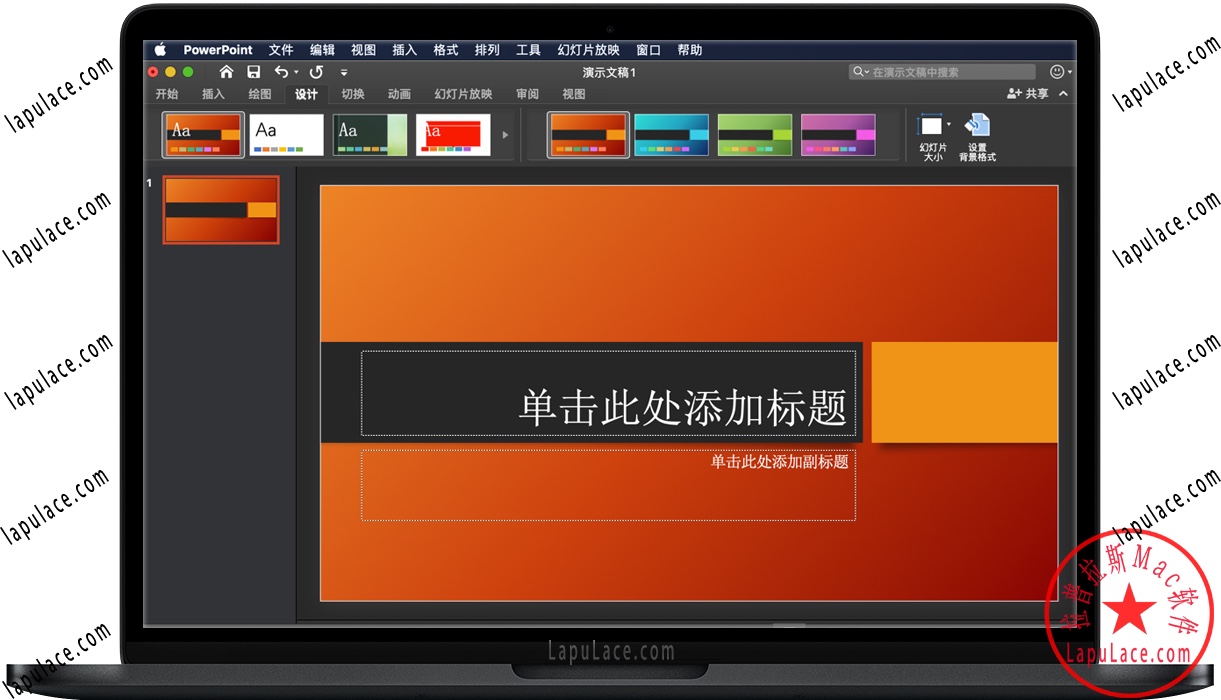Switch to the 切换 (Transitions) ribbon tab
Screen dimensions: 1221x700
[x=352, y=93]
